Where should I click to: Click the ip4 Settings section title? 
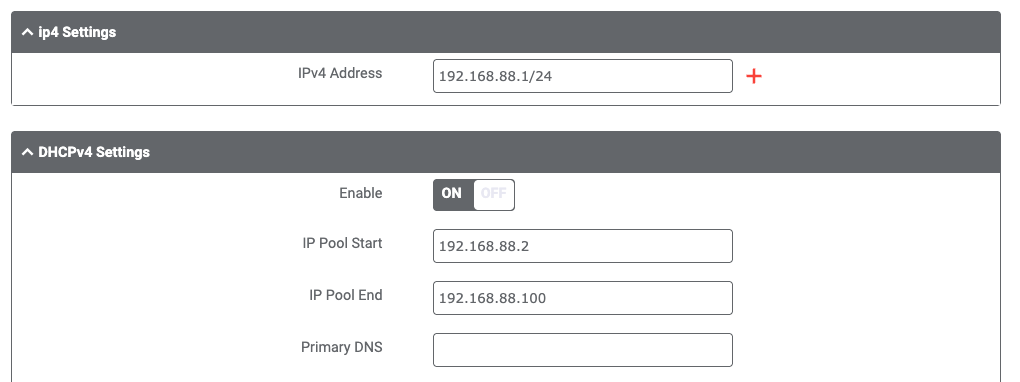coord(77,32)
